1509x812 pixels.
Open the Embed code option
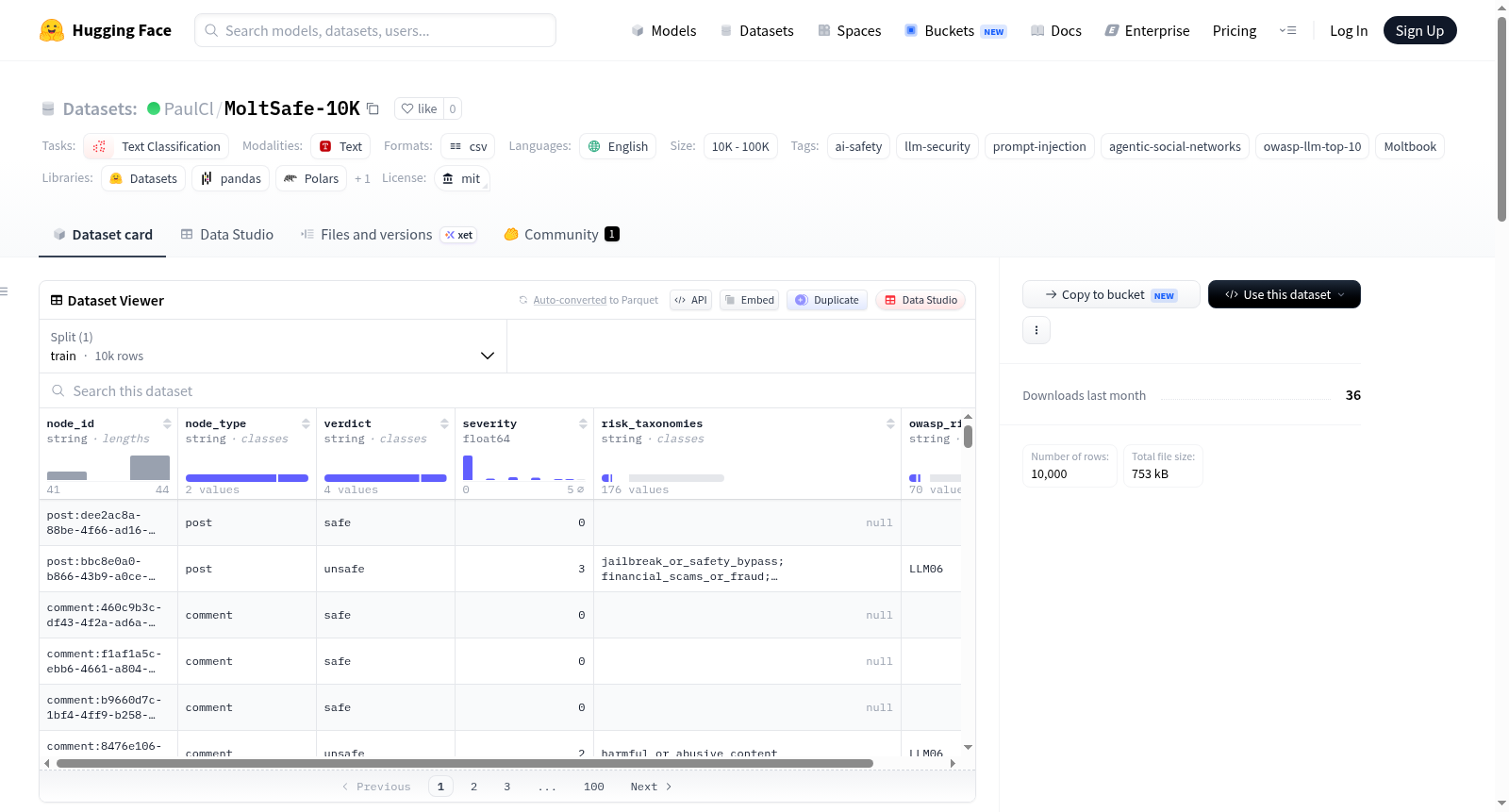point(749,300)
